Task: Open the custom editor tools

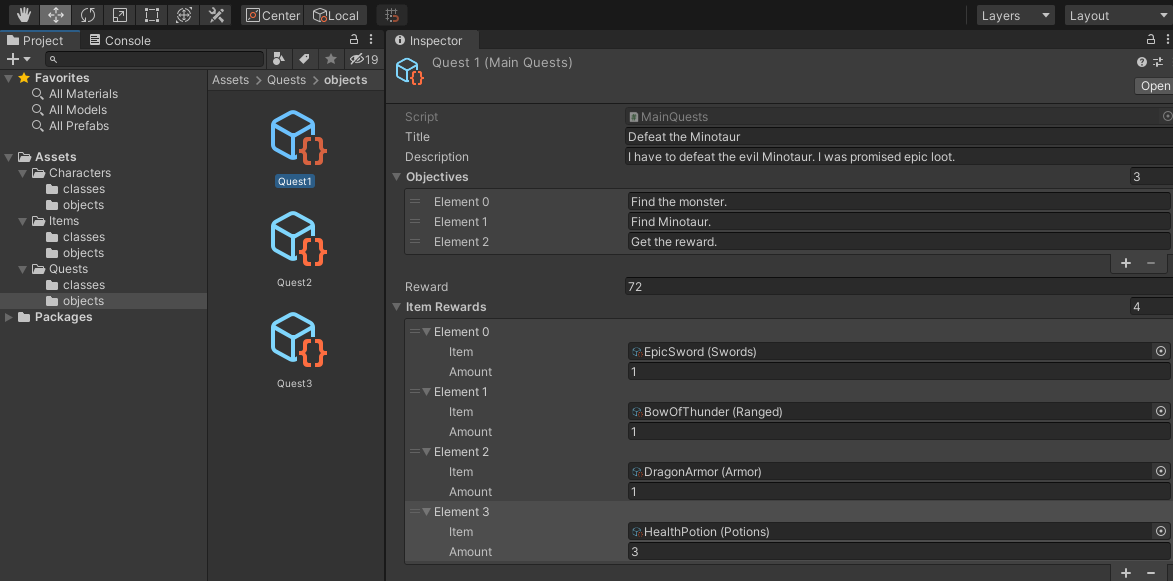Action: click(215, 15)
